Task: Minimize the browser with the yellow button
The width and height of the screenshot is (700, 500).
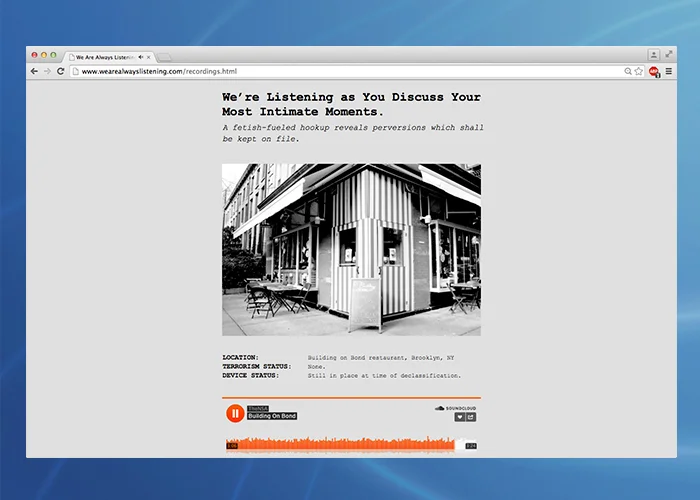Action: click(44, 55)
